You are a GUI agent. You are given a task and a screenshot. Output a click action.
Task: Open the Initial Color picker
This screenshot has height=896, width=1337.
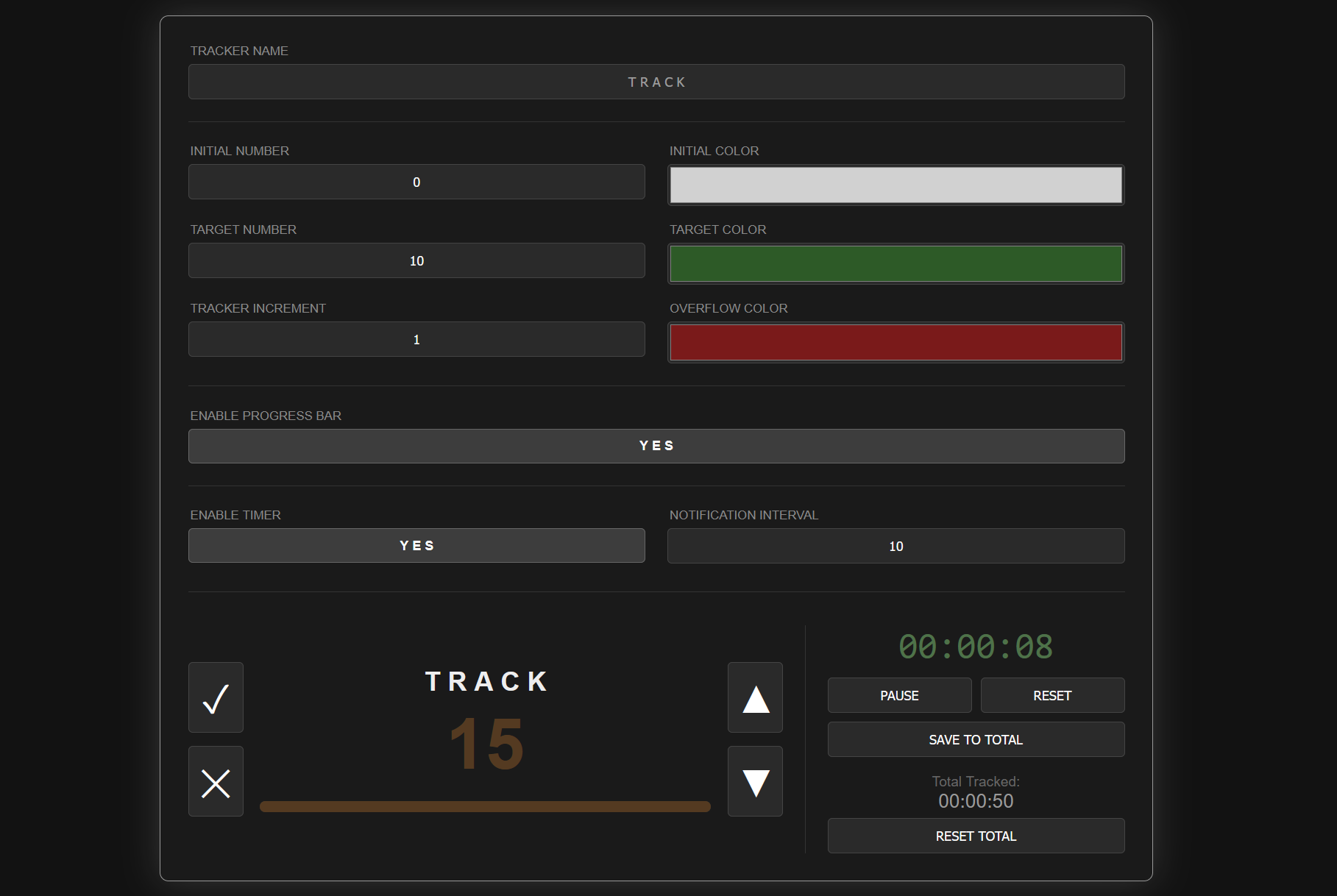coord(896,185)
